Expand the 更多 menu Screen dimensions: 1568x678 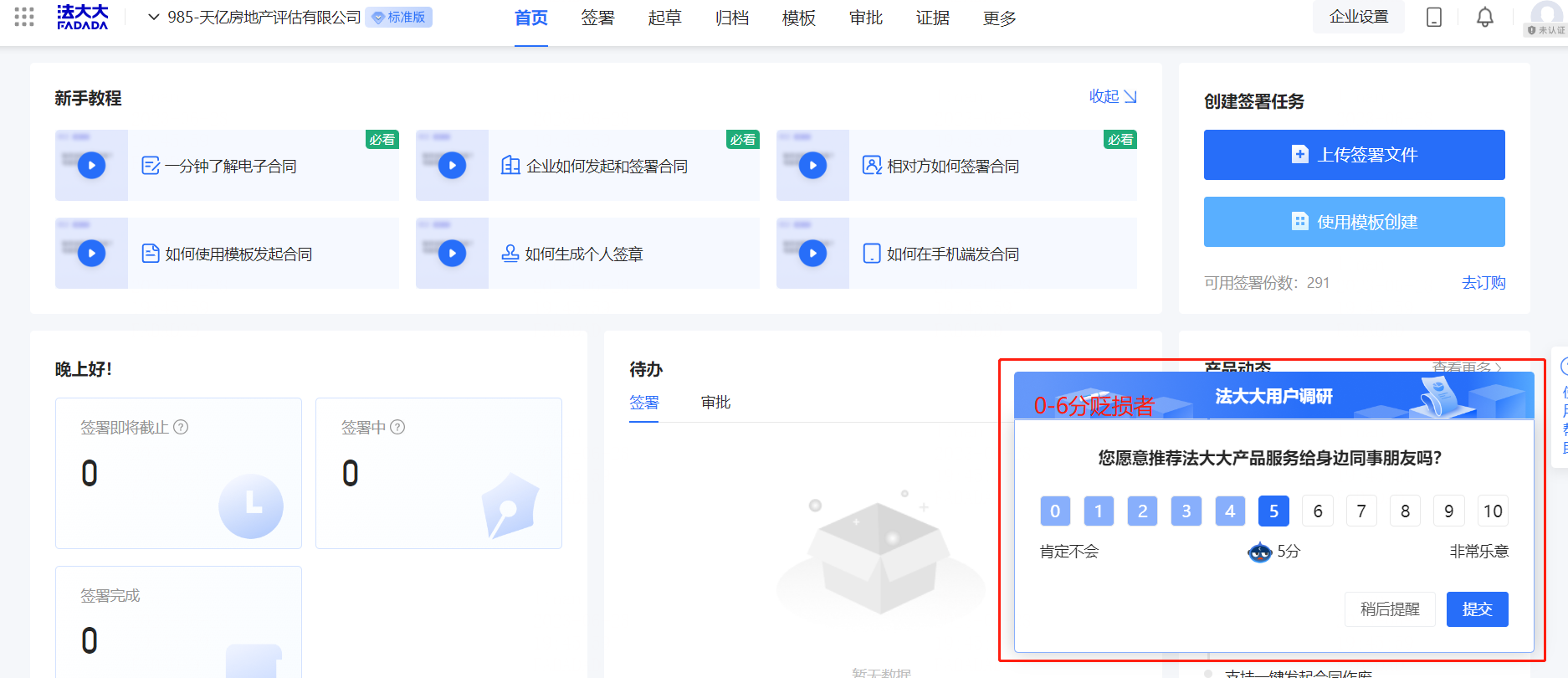click(1000, 18)
